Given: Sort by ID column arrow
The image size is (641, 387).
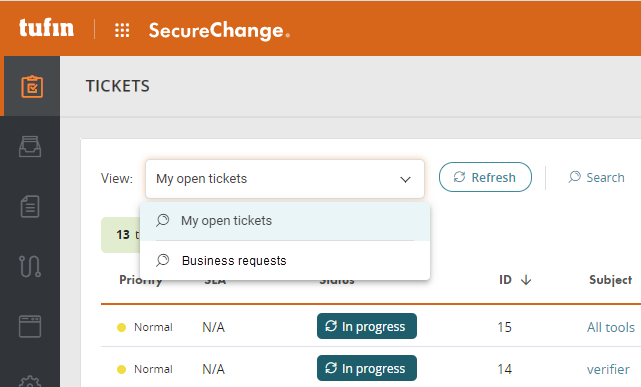Looking at the screenshot, I should [526, 280].
